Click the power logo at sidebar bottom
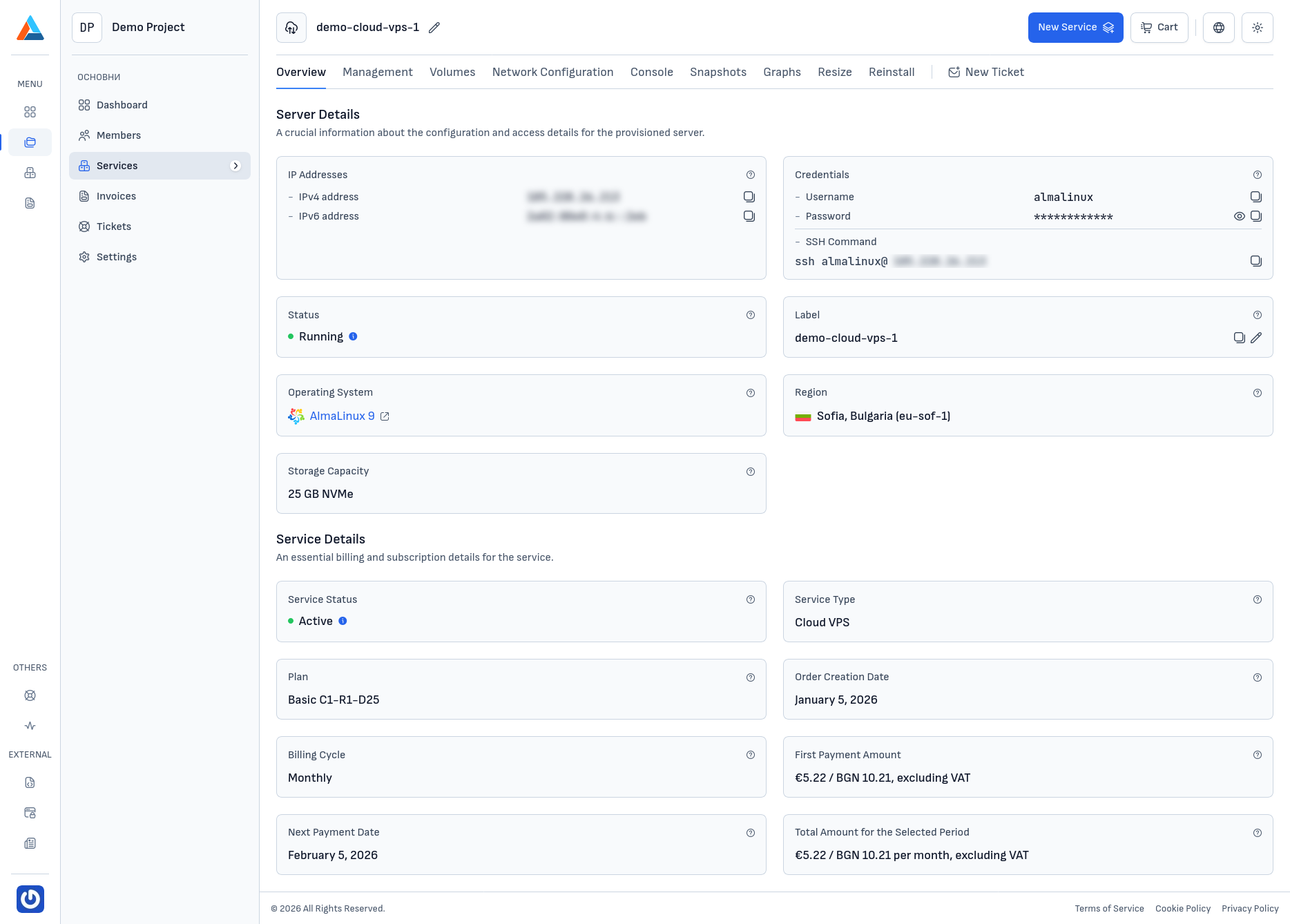Image resolution: width=1290 pixels, height=924 pixels. coord(30,899)
